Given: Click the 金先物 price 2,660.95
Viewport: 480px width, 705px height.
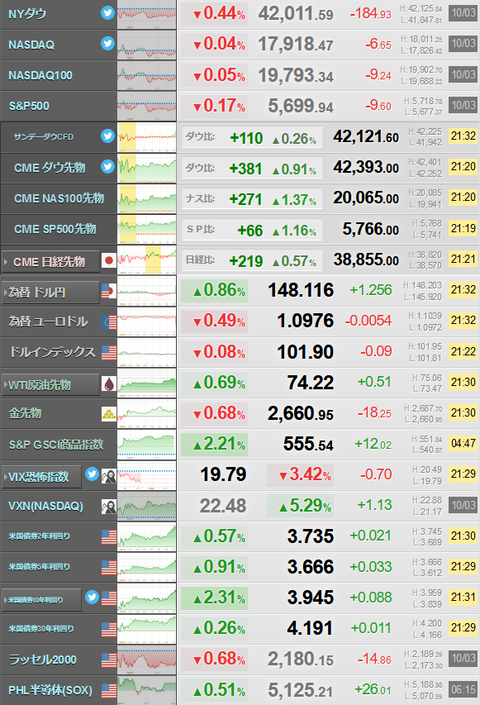Looking at the screenshot, I should pyautogui.click(x=301, y=413).
